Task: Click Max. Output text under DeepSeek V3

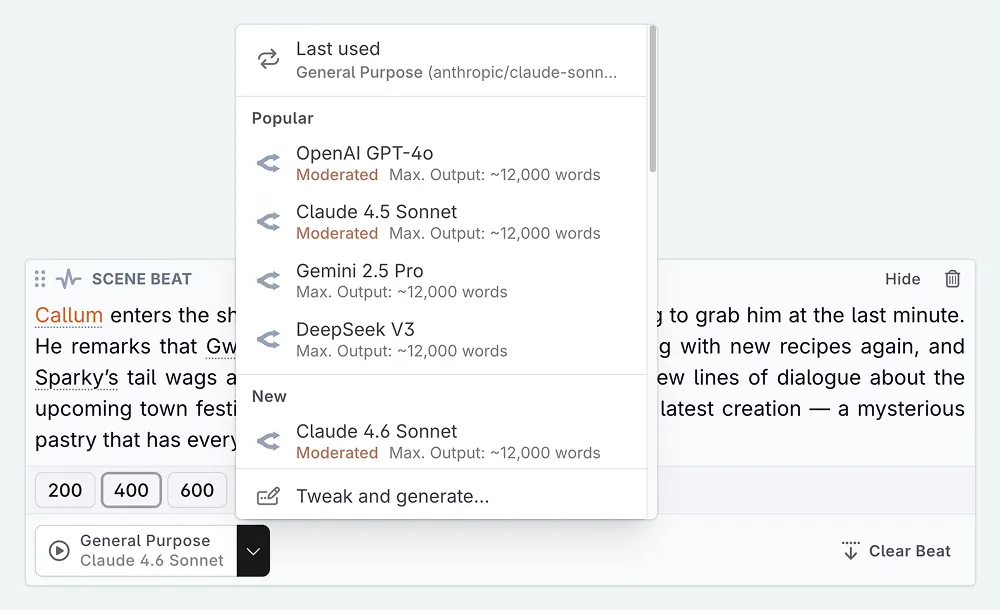Action: point(402,351)
